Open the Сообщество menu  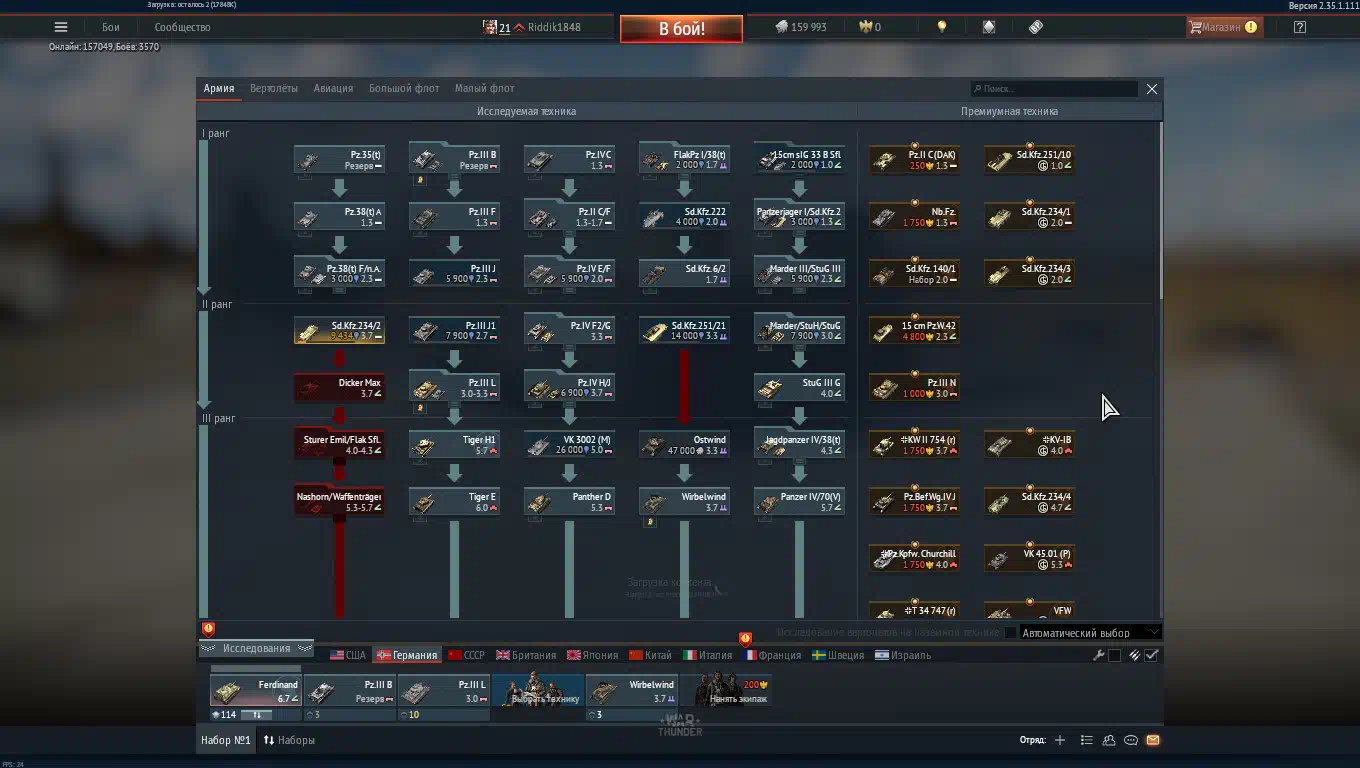click(x=182, y=27)
